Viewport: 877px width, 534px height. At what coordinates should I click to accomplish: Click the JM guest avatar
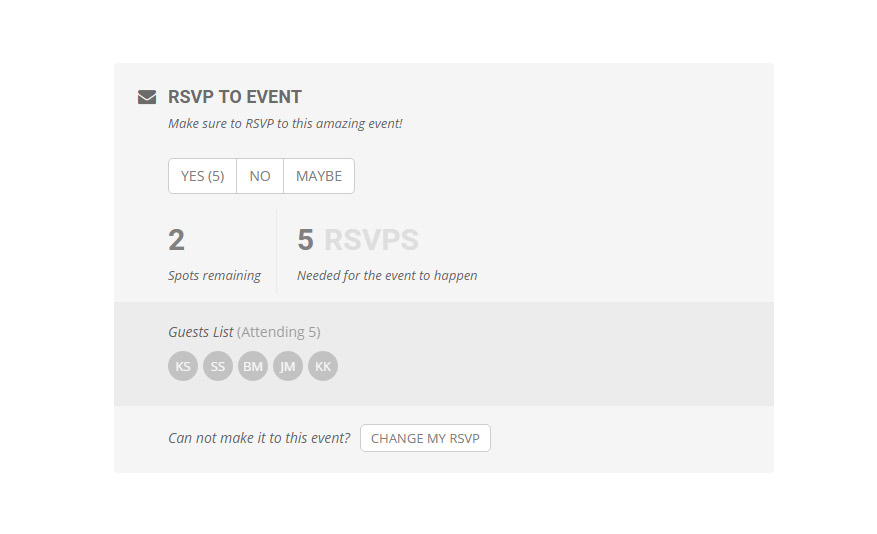[288, 366]
